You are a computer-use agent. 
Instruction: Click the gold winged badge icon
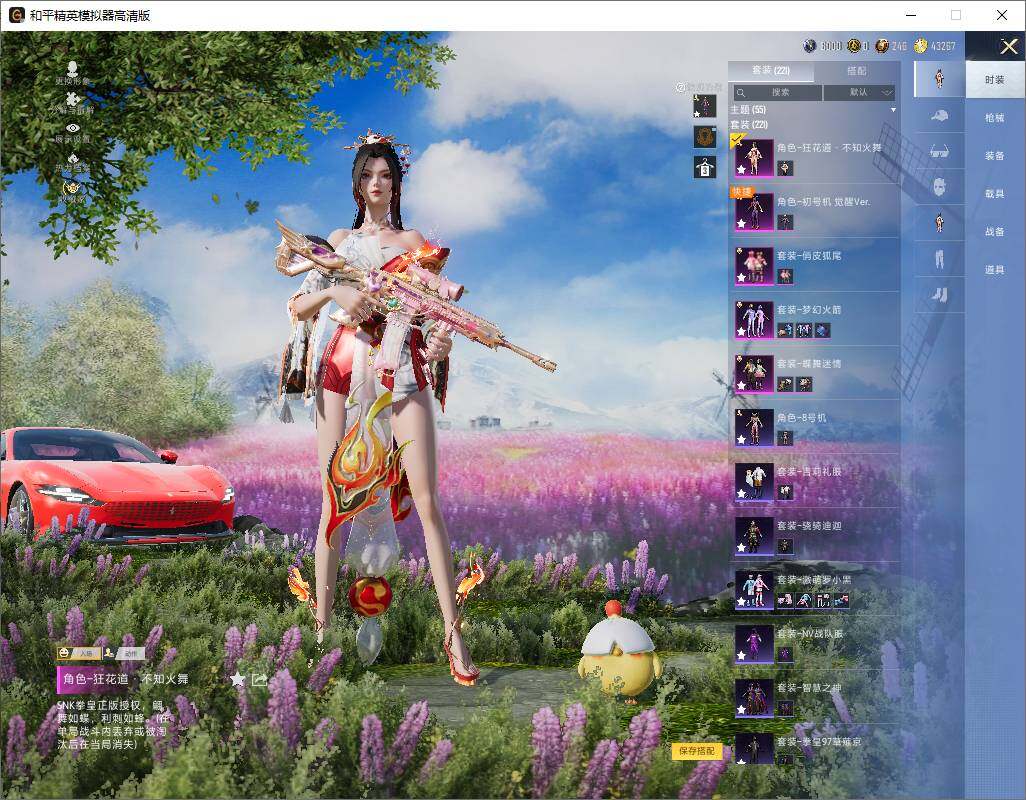[71, 188]
